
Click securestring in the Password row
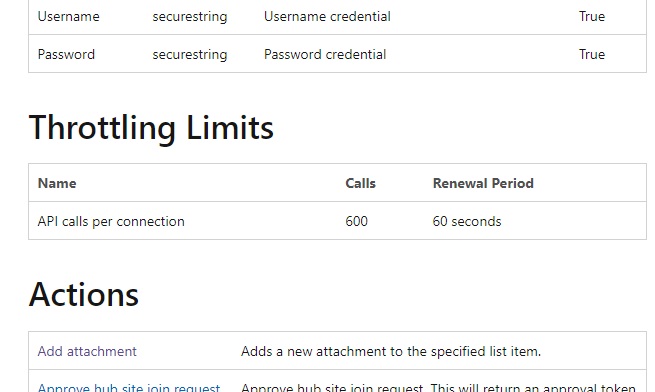(x=190, y=55)
